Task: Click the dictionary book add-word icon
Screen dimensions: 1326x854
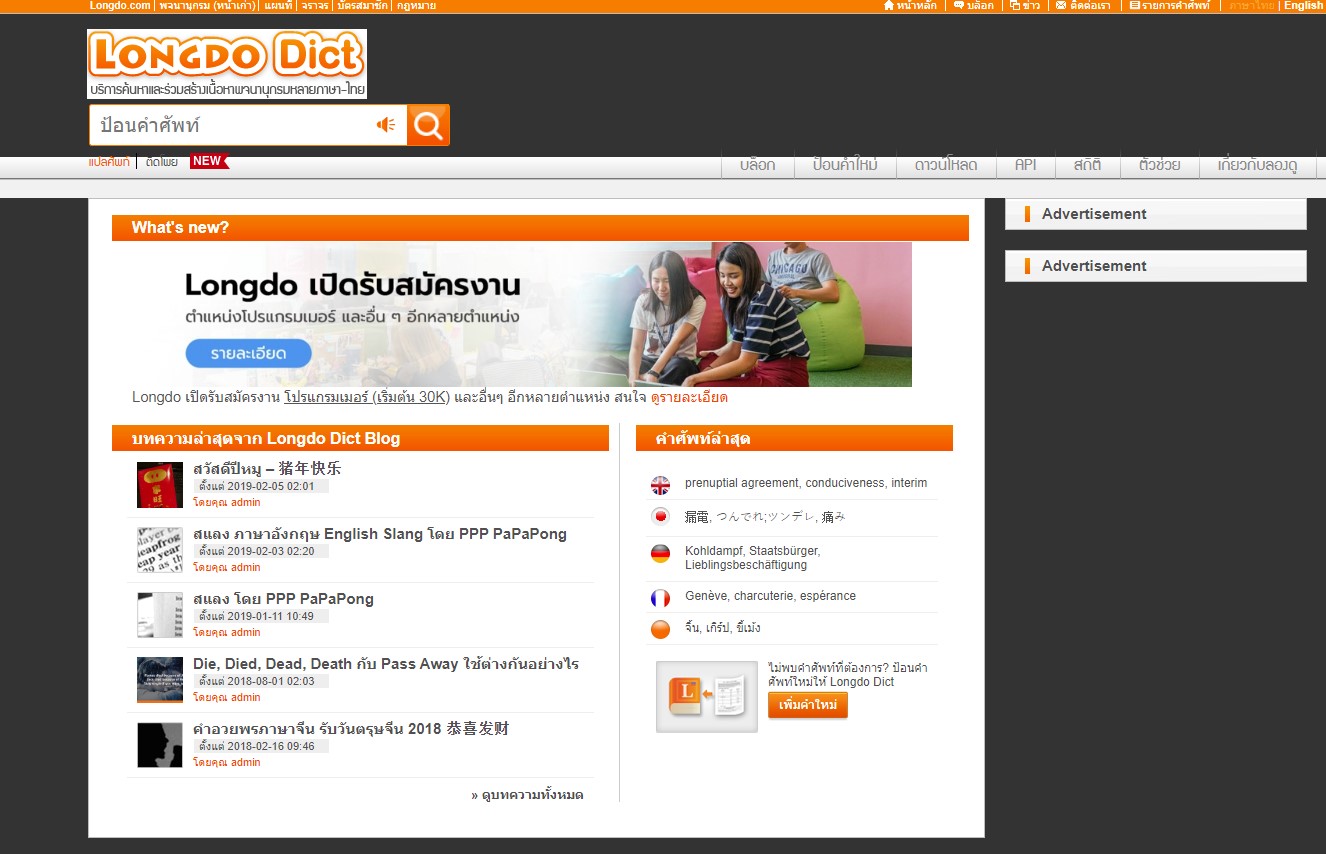Action: click(x=707, y=696)
